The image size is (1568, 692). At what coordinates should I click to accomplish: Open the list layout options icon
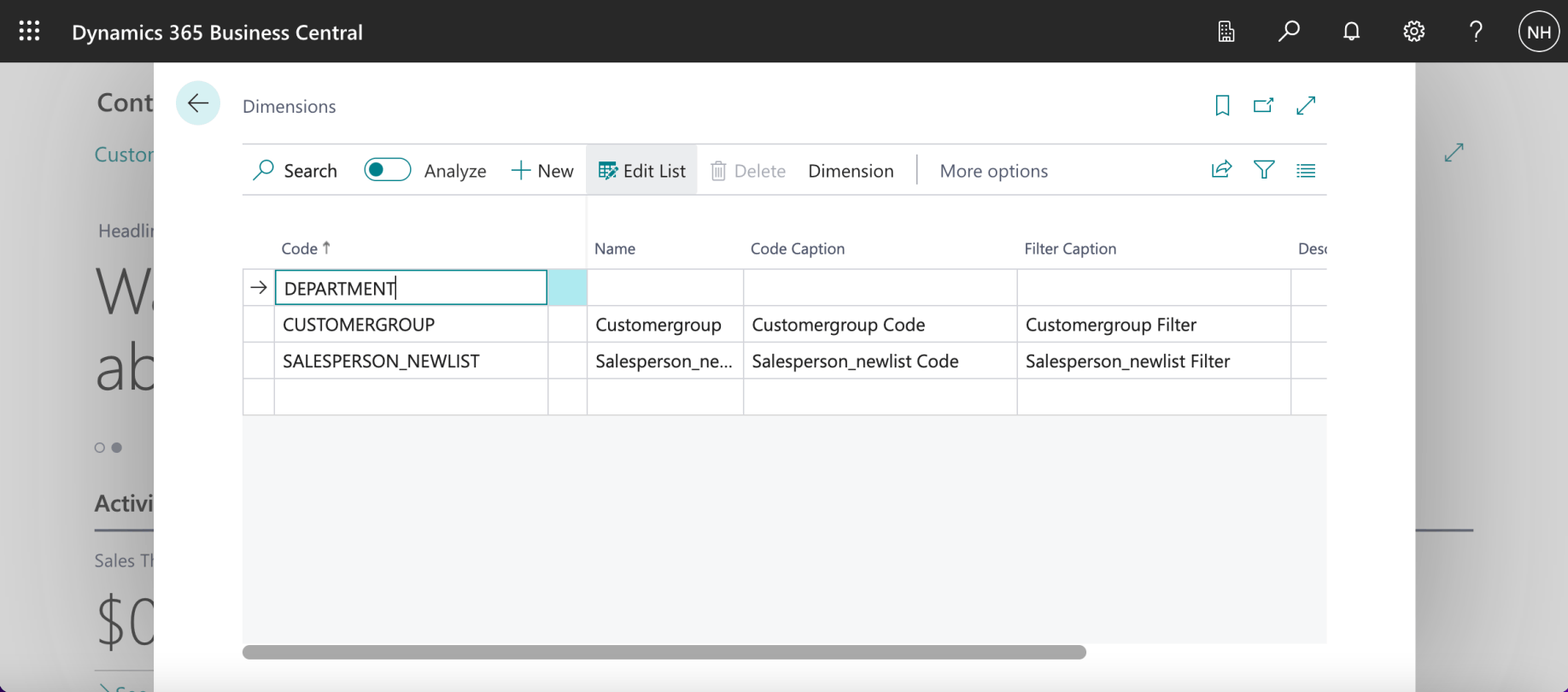(x=1306, y=170)
